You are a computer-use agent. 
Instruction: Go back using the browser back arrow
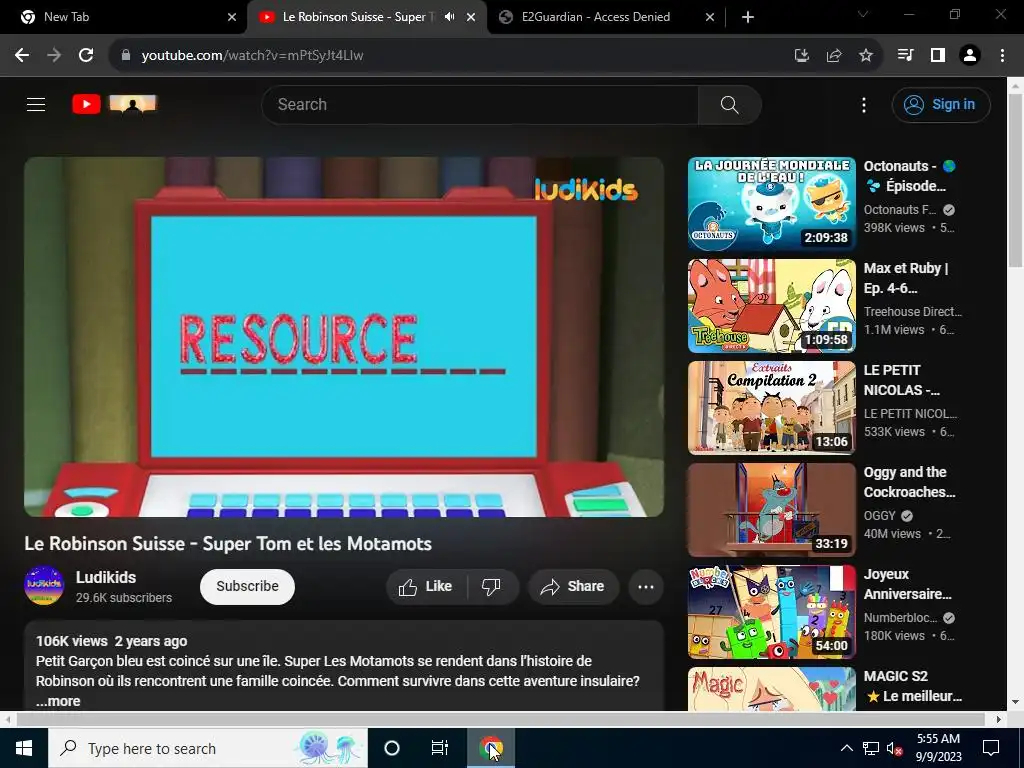coord(22,56)
